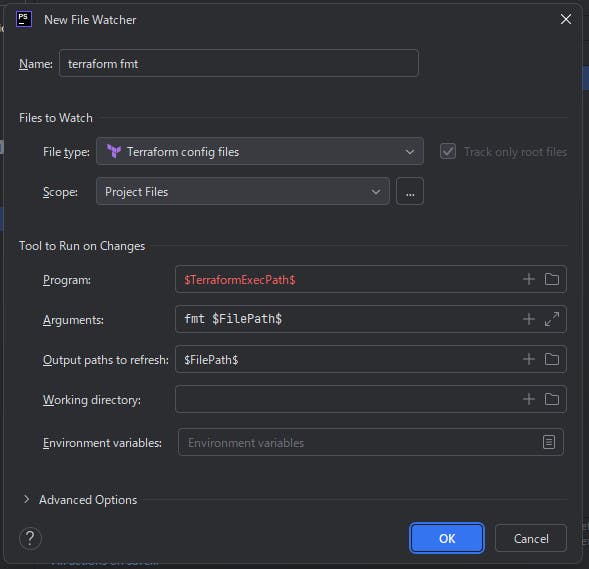Open the Scope Project Files dropdown
589x569 pixels.
click(243, 192)
